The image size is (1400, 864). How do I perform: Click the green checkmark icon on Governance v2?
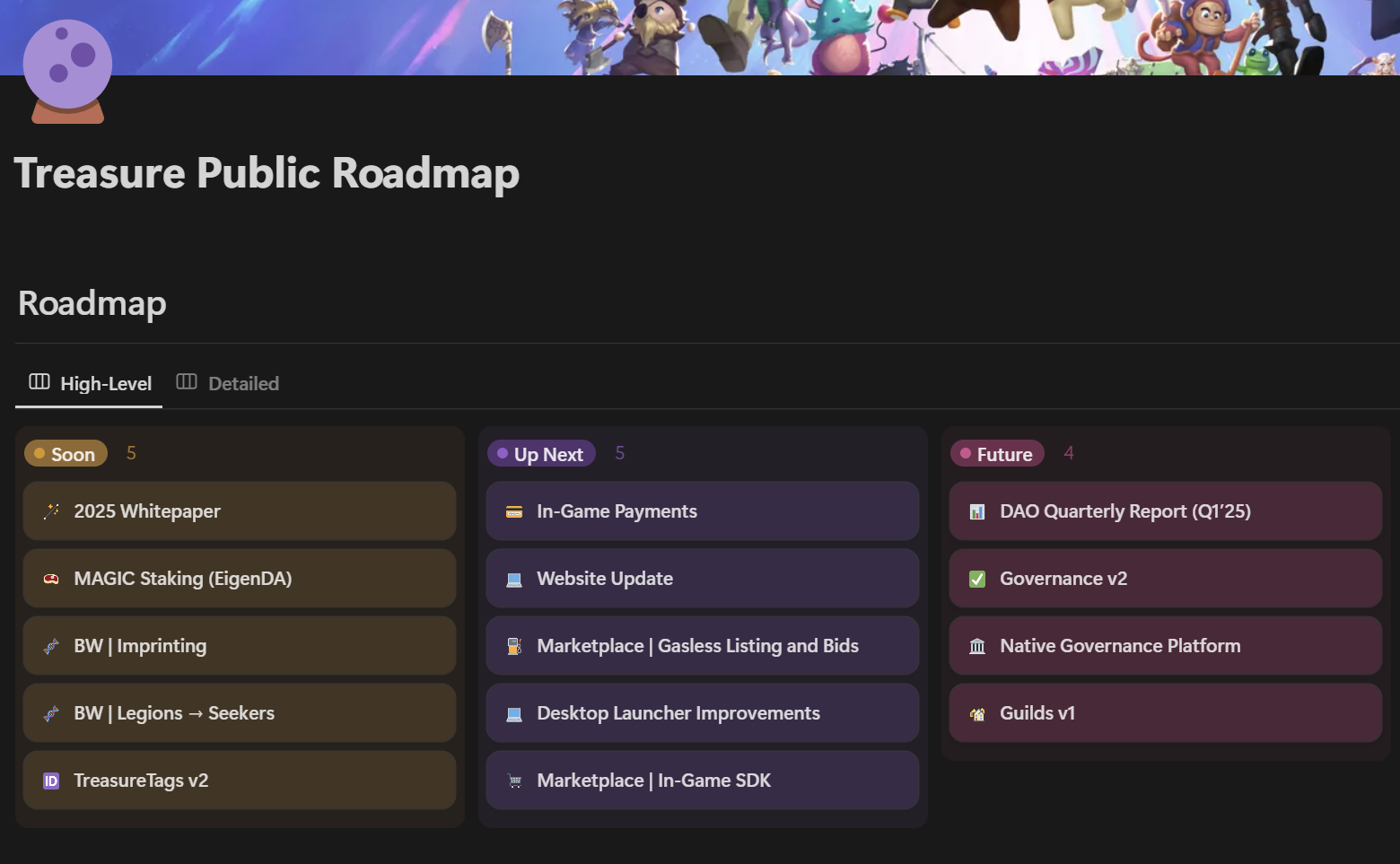coord(977,579)
